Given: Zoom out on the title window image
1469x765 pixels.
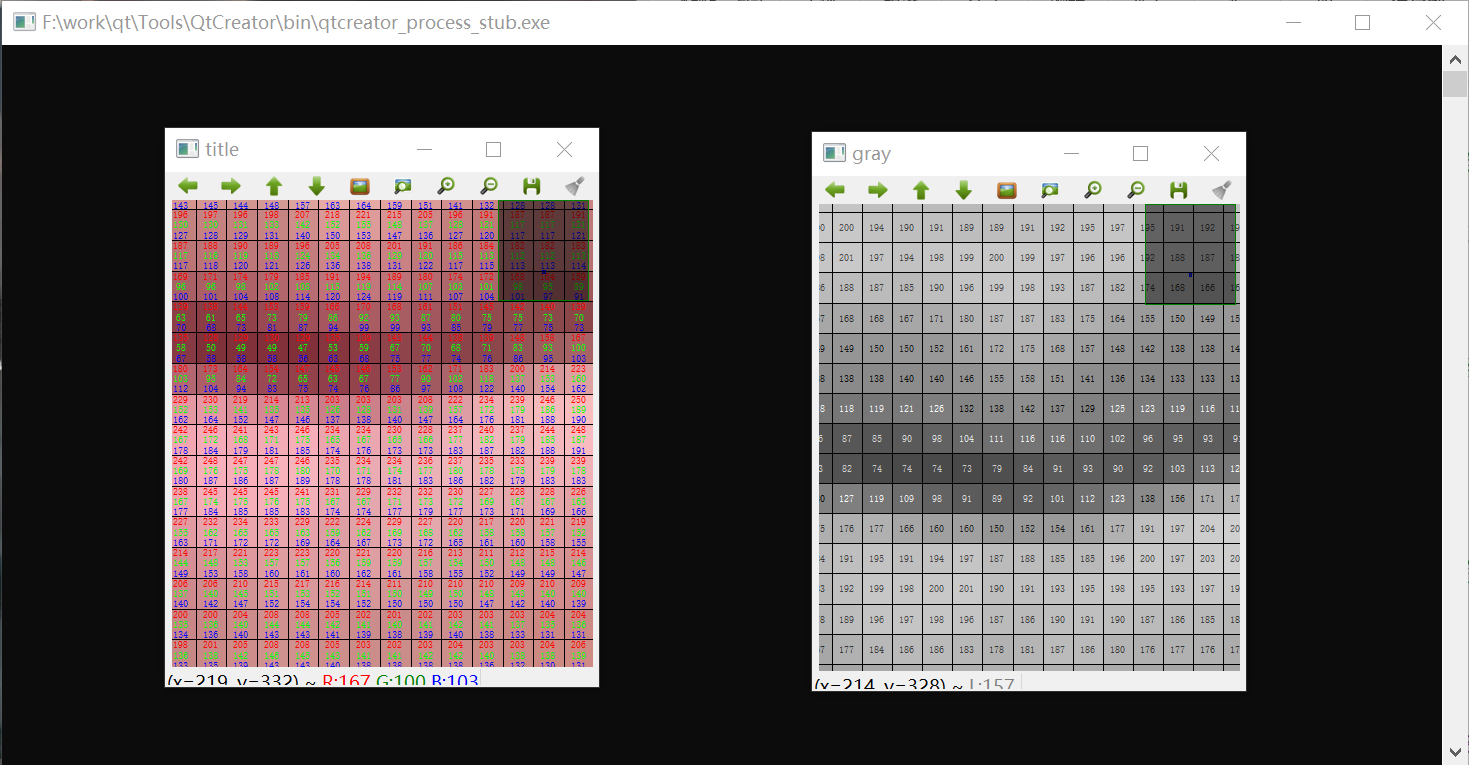Looking at the screenshot, I should 489,186.
